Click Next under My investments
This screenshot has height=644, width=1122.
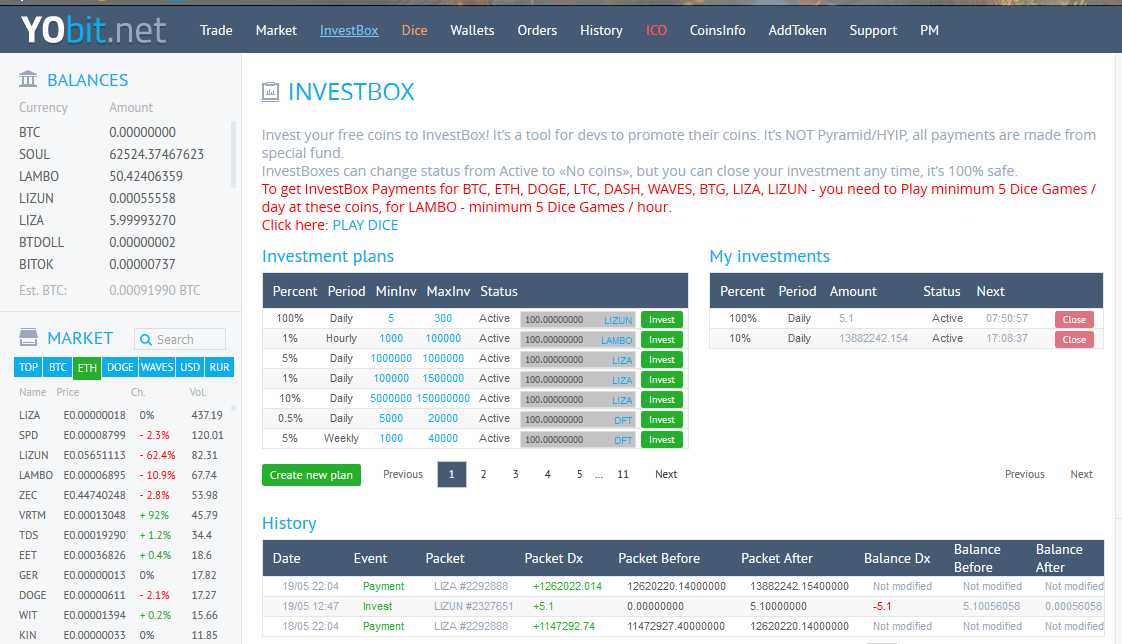point(1081,474)
